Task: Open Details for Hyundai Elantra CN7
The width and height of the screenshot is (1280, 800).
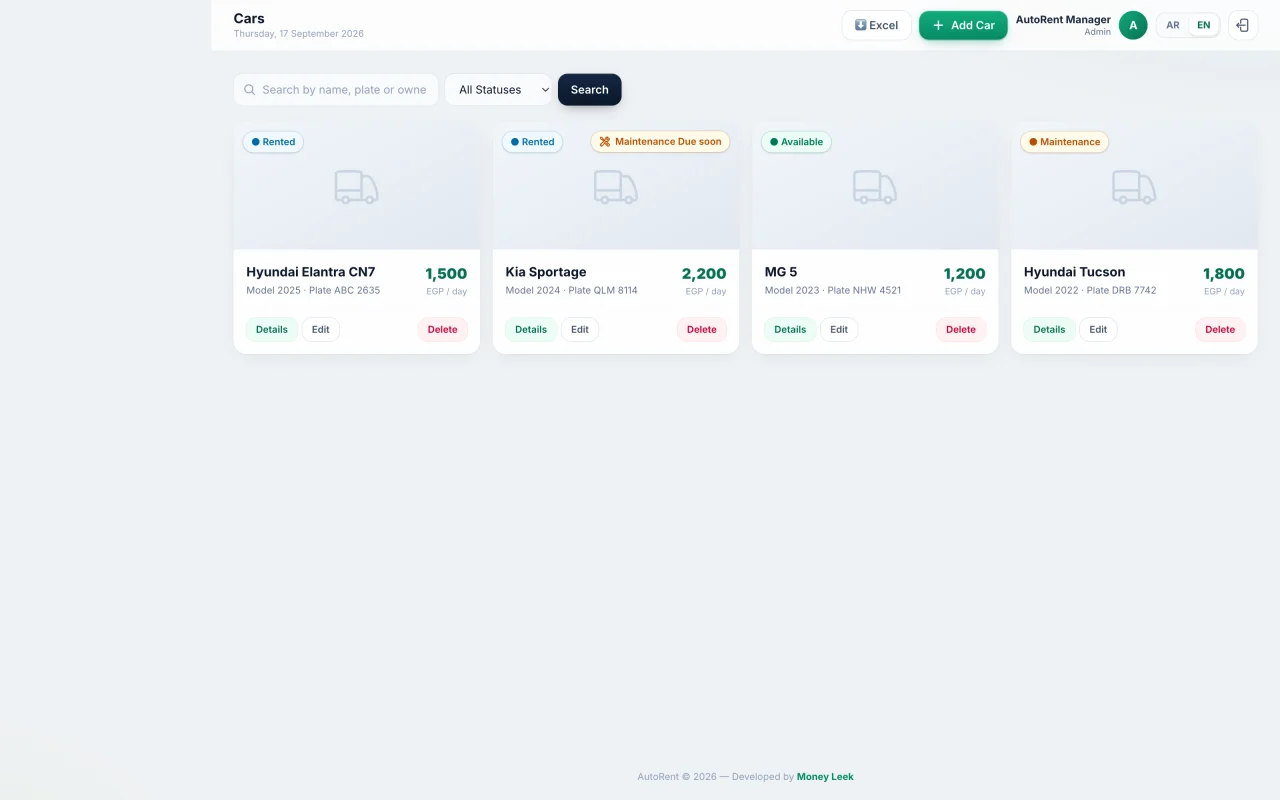Action: coord(272,330)
